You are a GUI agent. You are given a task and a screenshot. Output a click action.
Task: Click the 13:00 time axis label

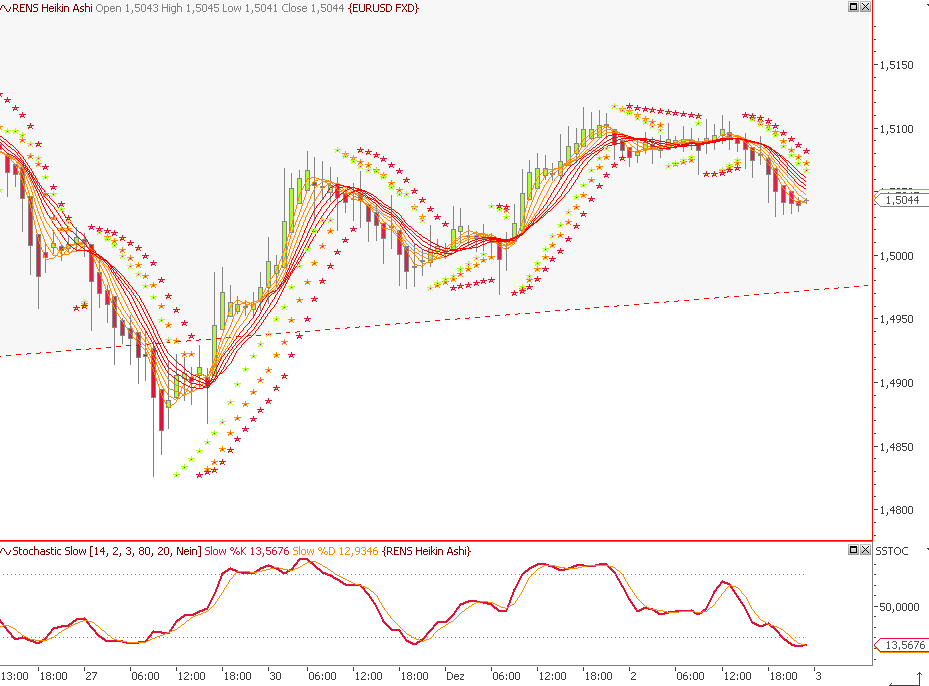coord(15,676)
